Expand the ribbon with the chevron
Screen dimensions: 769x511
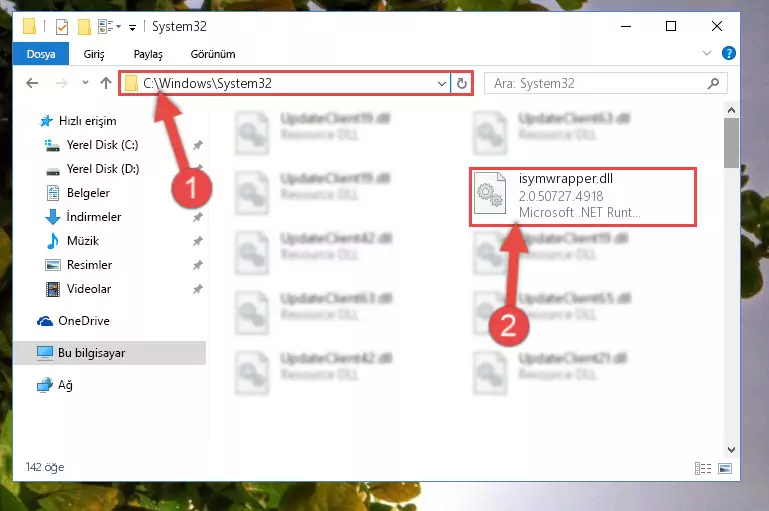tap(707, 53)
